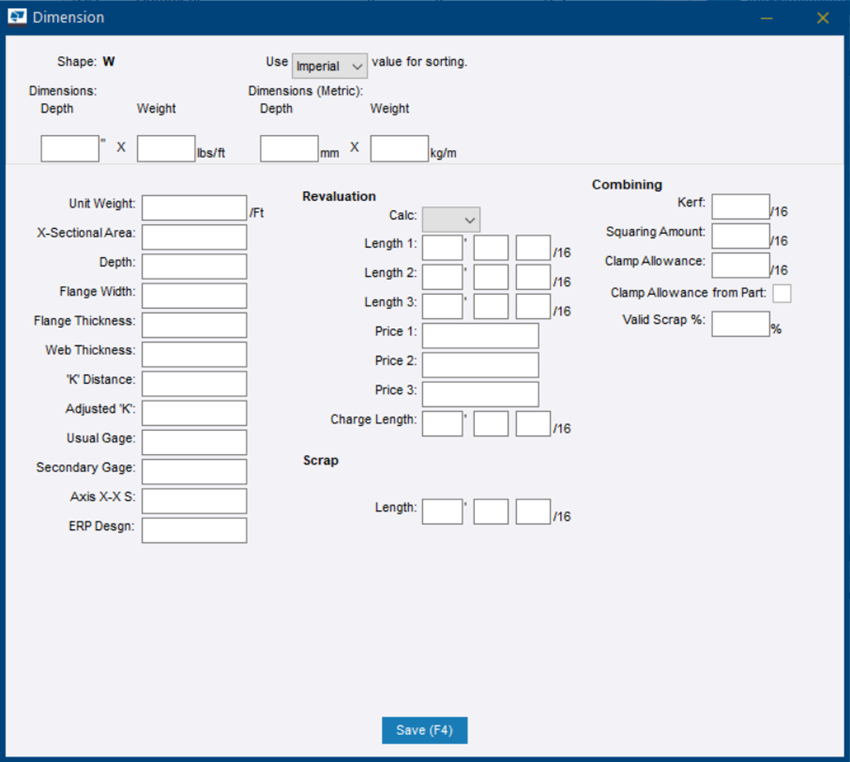850x762 pixels.
Task: Click the metric Depth mm input field
Action: [289, 148]
